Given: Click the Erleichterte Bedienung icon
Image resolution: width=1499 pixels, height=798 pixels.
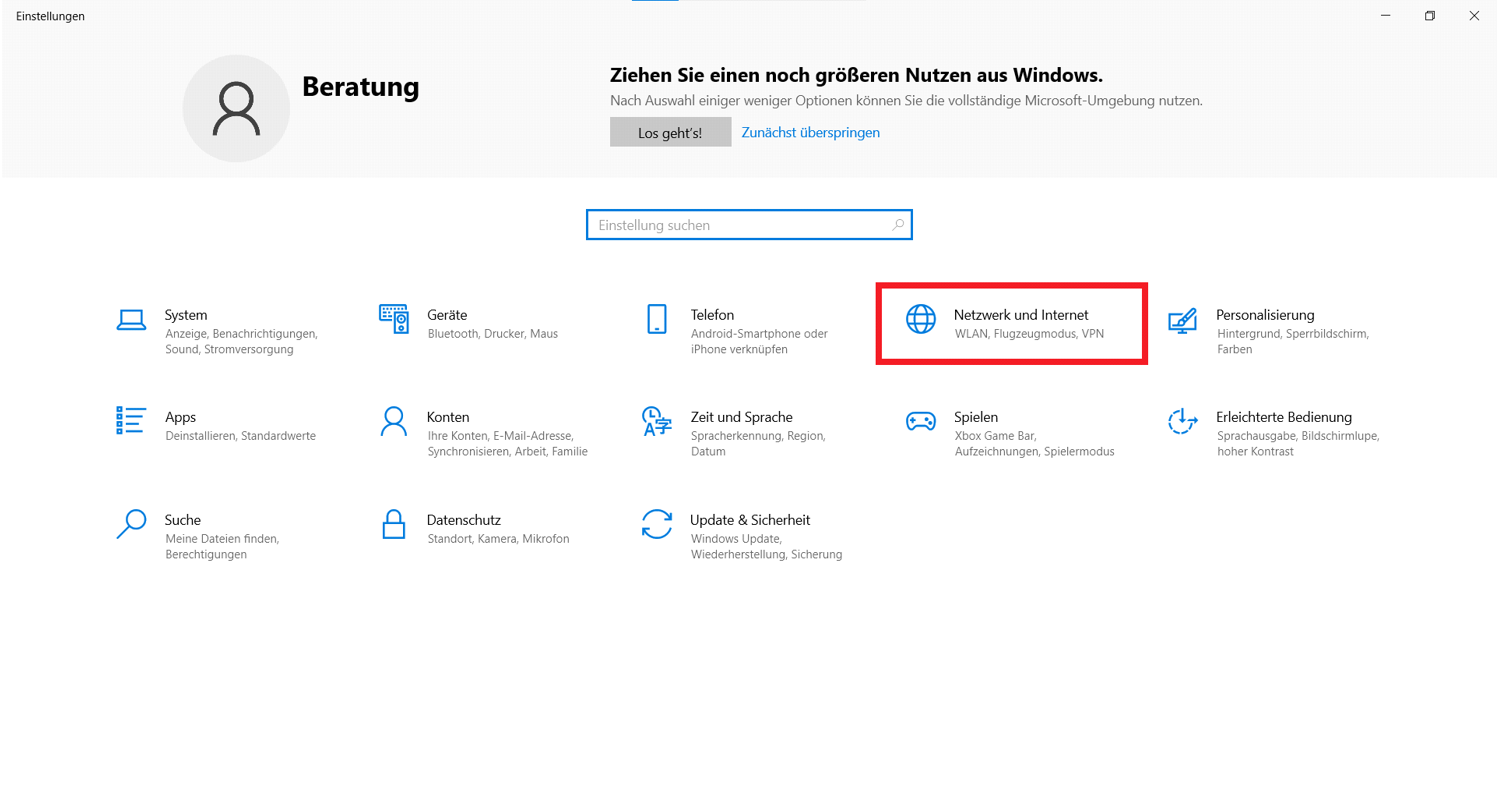Looking at the screenshot, I should 1182,421.
